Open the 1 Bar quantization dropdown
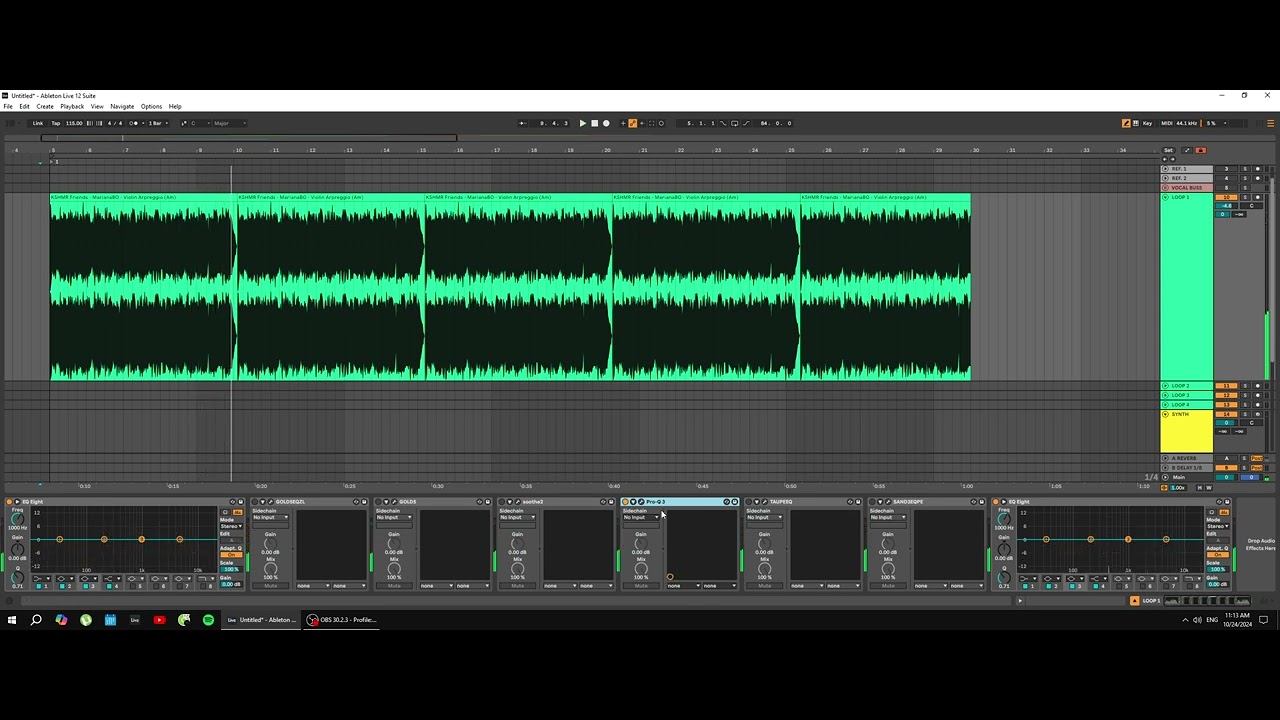Image resolution: width=1280 pixels, height=720 pixels. (x=158, y=123)
